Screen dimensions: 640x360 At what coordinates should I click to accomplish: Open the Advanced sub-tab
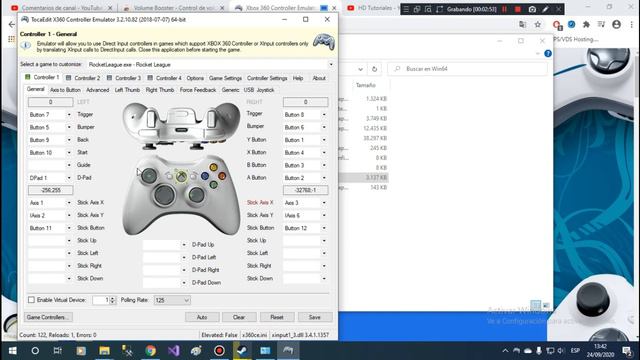click(x=98, y=90)
